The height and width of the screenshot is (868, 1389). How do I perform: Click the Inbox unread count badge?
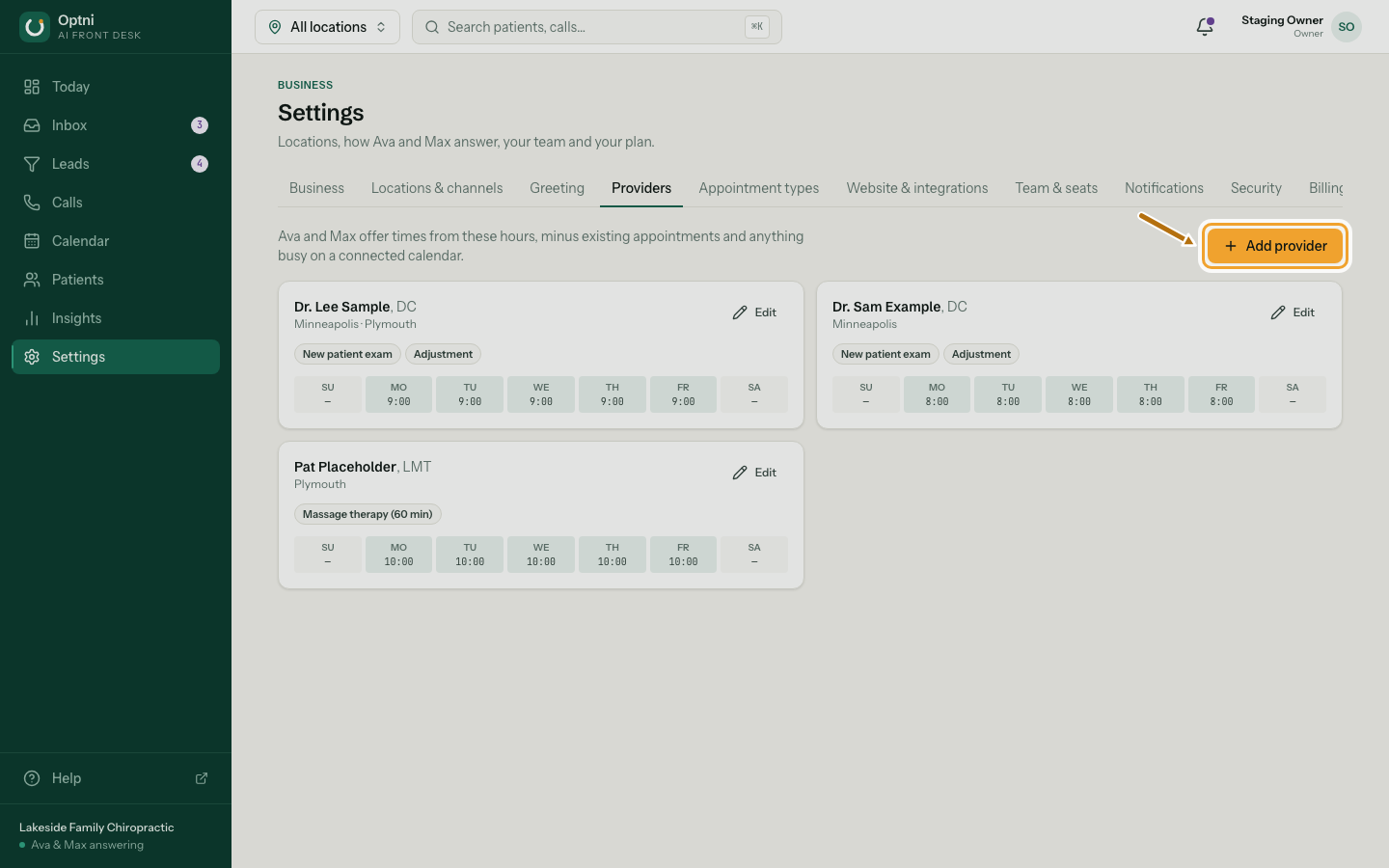[x=200, y=125]
